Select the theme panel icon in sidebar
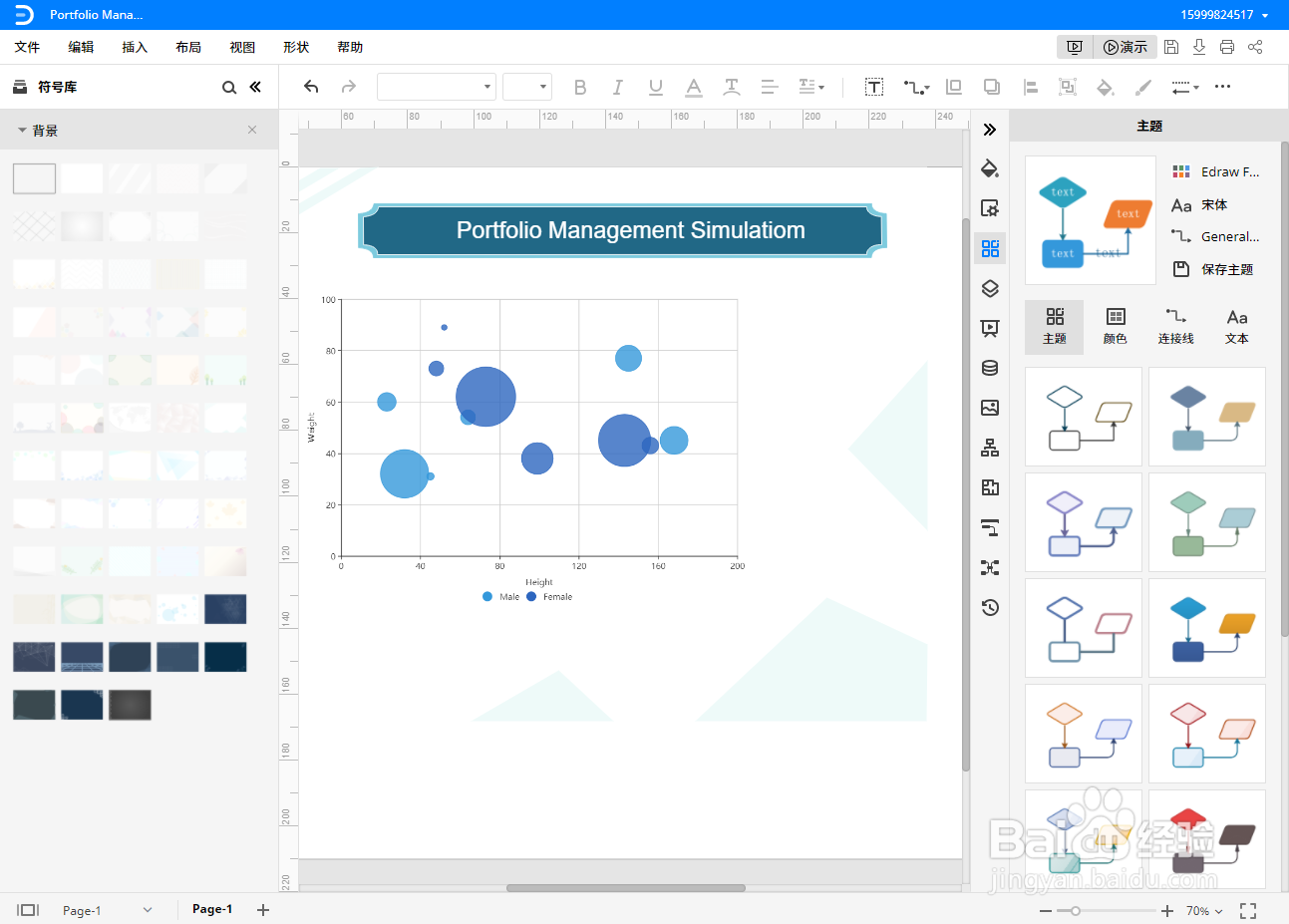 point(990,248)
